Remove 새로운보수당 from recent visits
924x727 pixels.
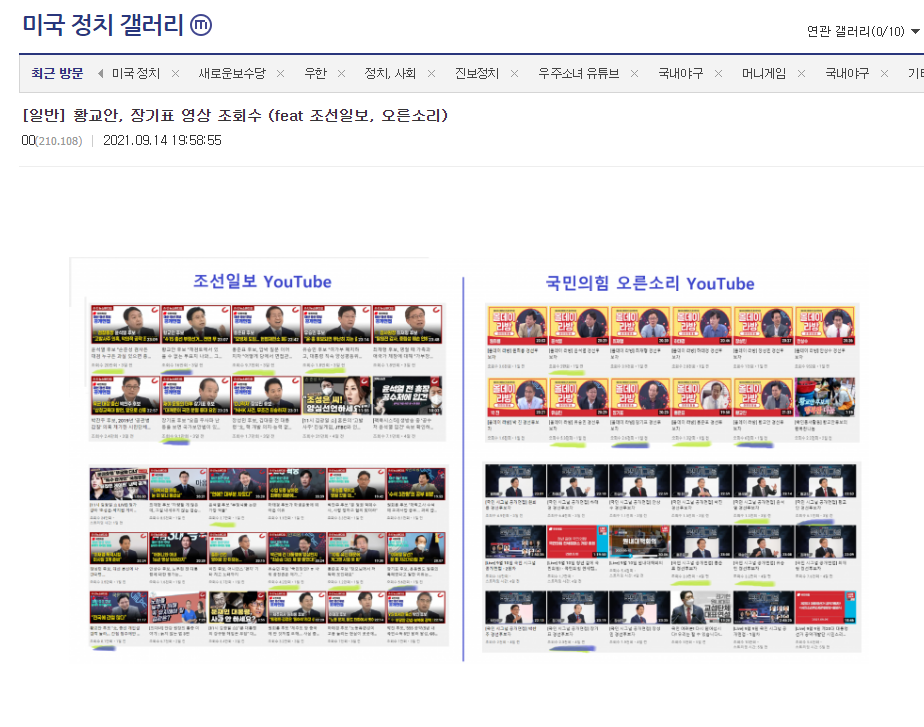pyautogui.click(x=280, y=74)
